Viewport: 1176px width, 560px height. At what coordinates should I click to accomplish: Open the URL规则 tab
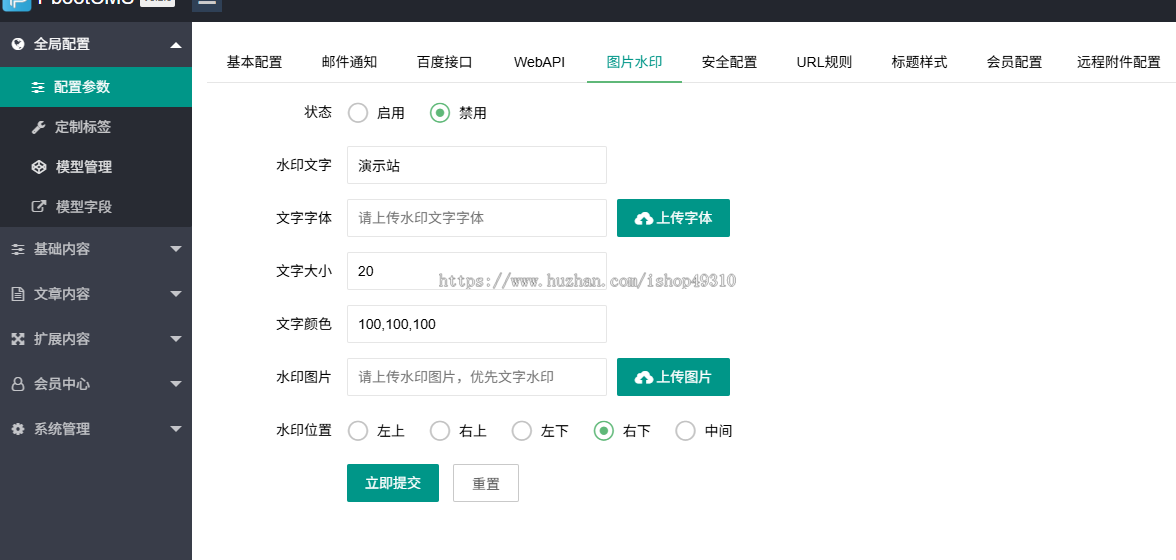[x=824, y=62]
